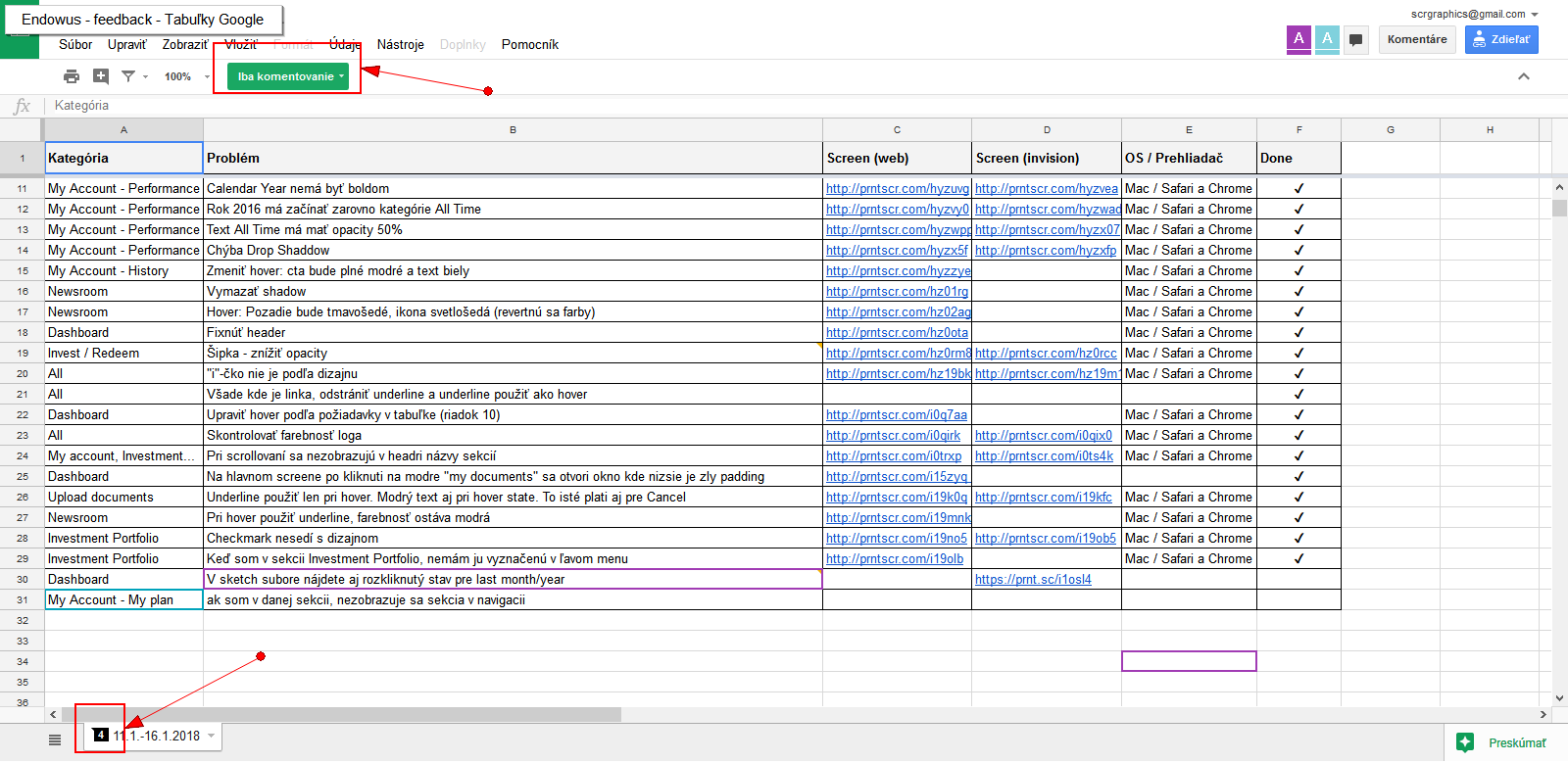Click the comment count badge on sheet tab
1568x763 pixels.
pos(101,735)
